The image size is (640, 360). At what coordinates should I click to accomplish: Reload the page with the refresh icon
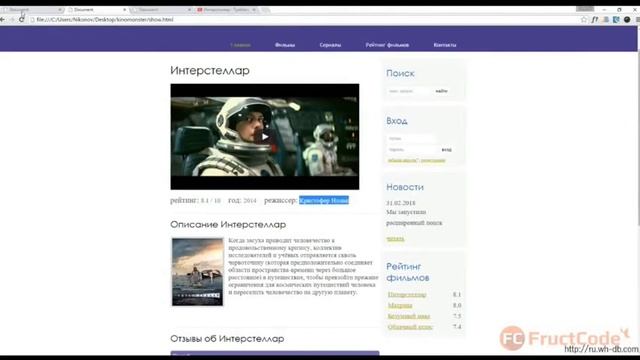pyautogui.click(x=22, y=20)
